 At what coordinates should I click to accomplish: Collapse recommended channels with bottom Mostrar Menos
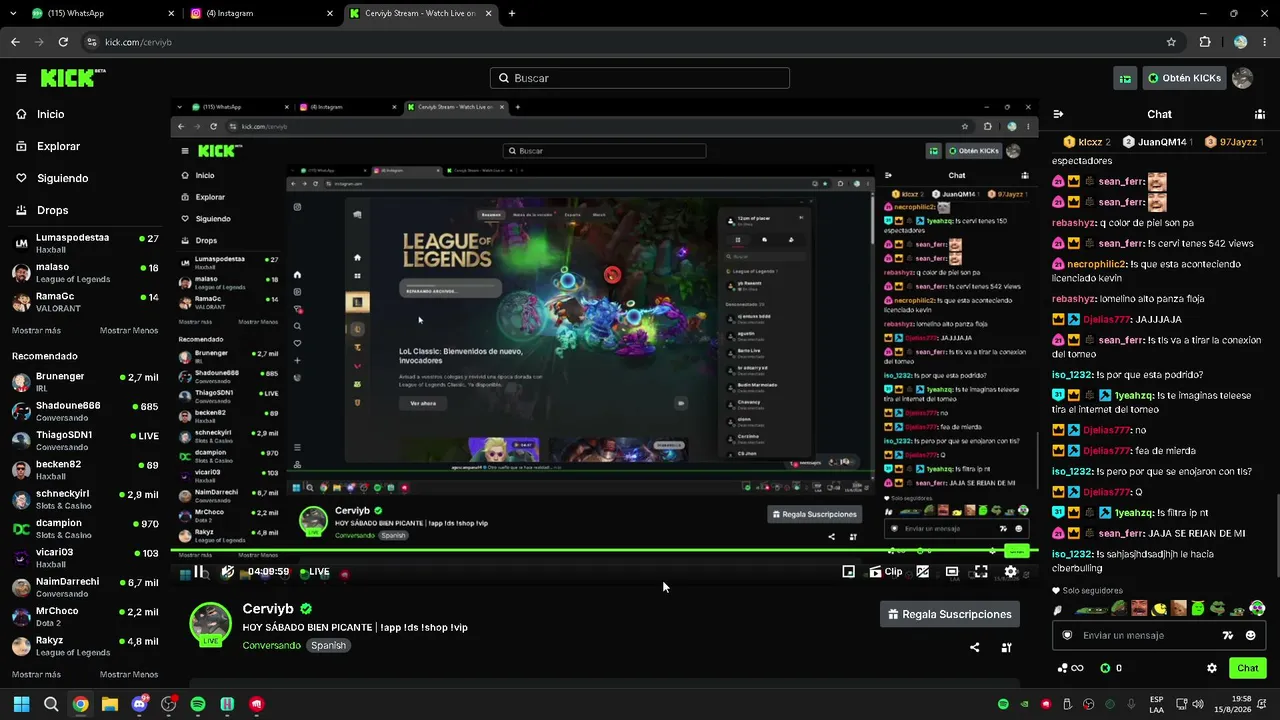coord(129,674)
